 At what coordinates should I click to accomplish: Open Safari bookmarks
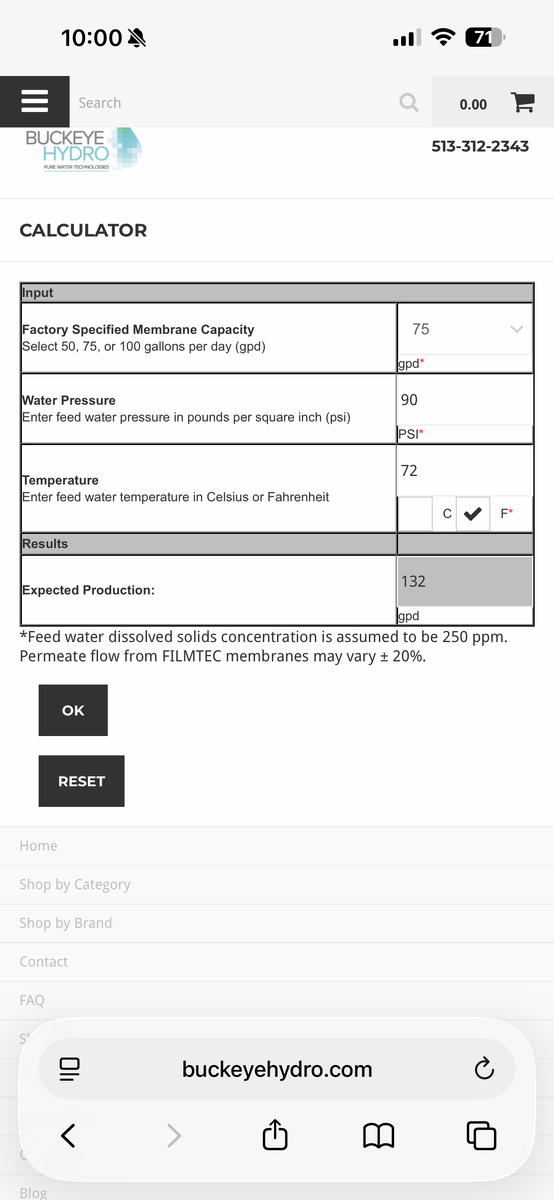click(378, 1135)
